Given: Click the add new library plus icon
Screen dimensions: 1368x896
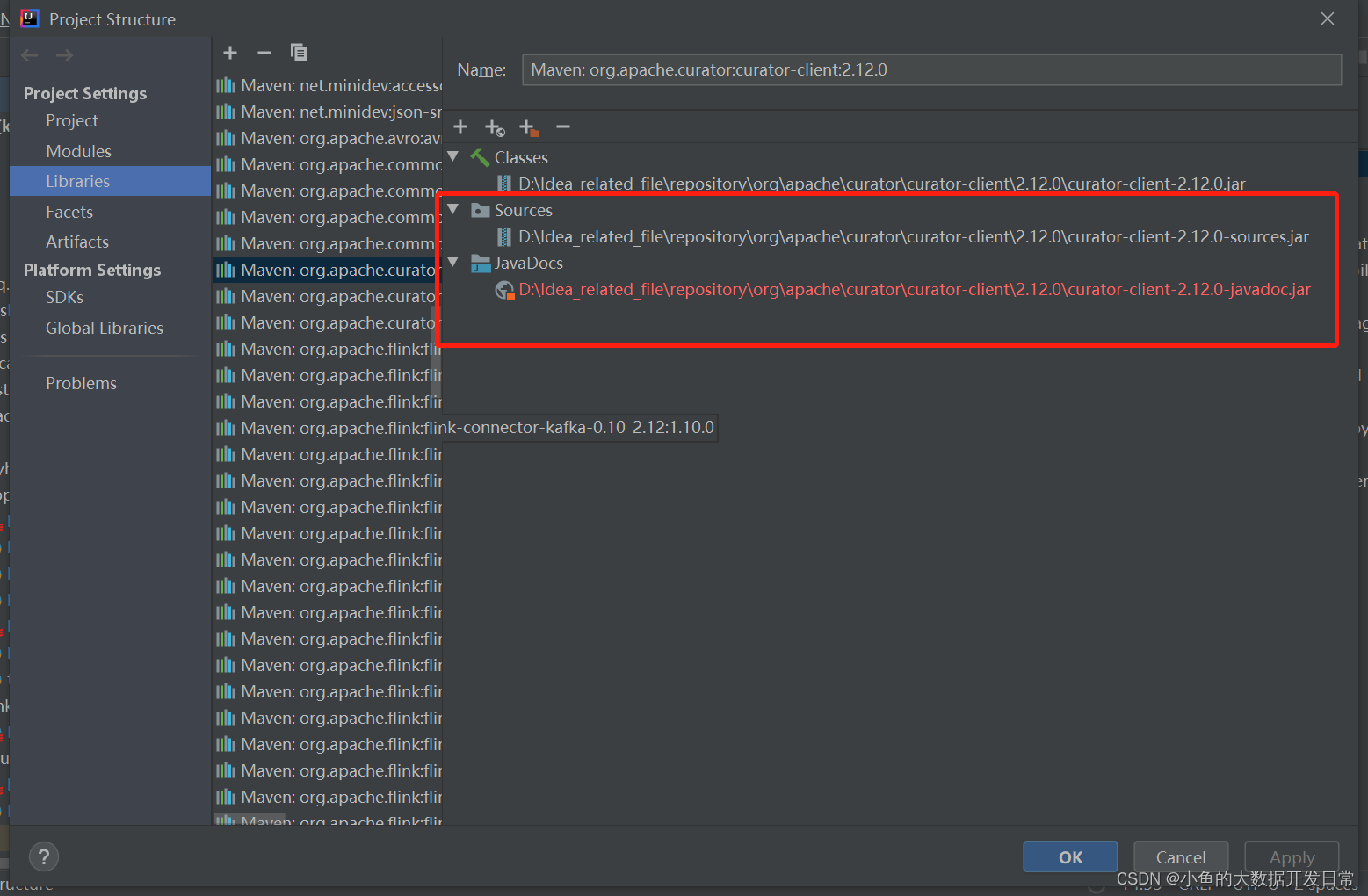Looking at the screenshot, I should pos(230,53).
